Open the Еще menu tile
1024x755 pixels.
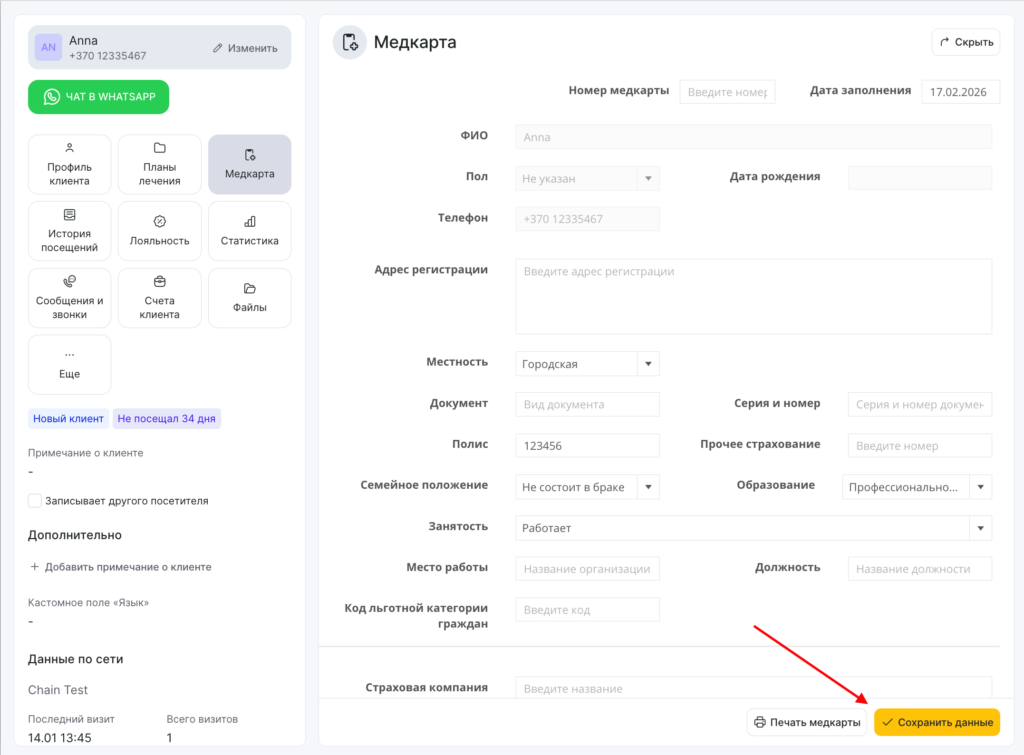click(x=69, y=364)
